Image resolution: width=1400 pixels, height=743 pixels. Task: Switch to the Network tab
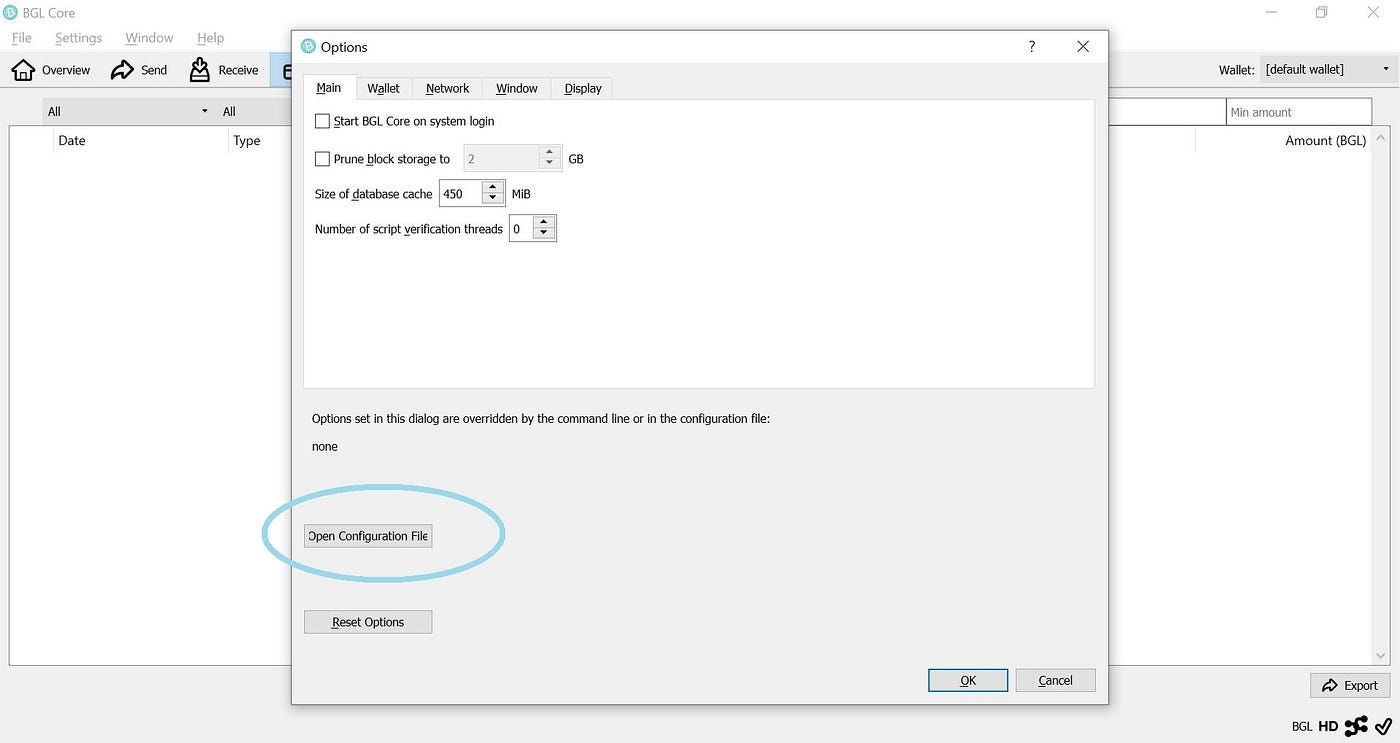[x=447, y=88]
